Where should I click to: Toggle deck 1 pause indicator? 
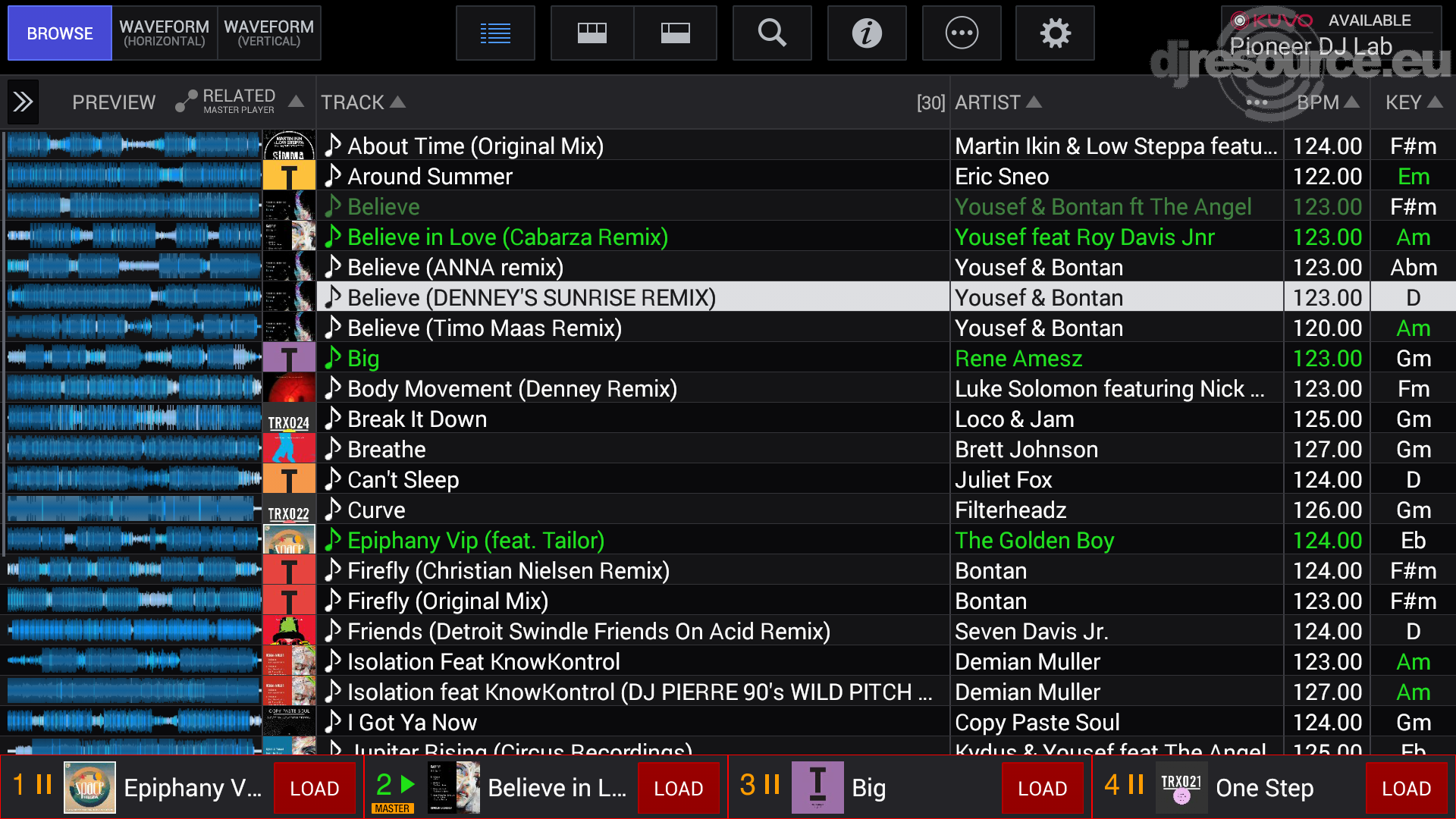click(x=44, y=784)
